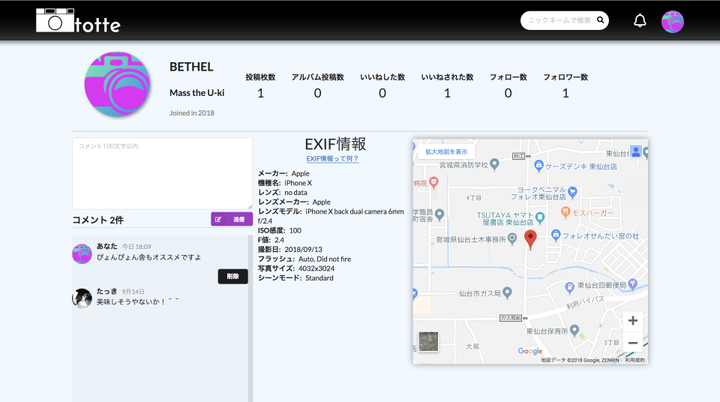Image resolution: width=720 pixels, height=402 pixels.
Task: Type in the nickname search field
Action: (x=558, y=20)
